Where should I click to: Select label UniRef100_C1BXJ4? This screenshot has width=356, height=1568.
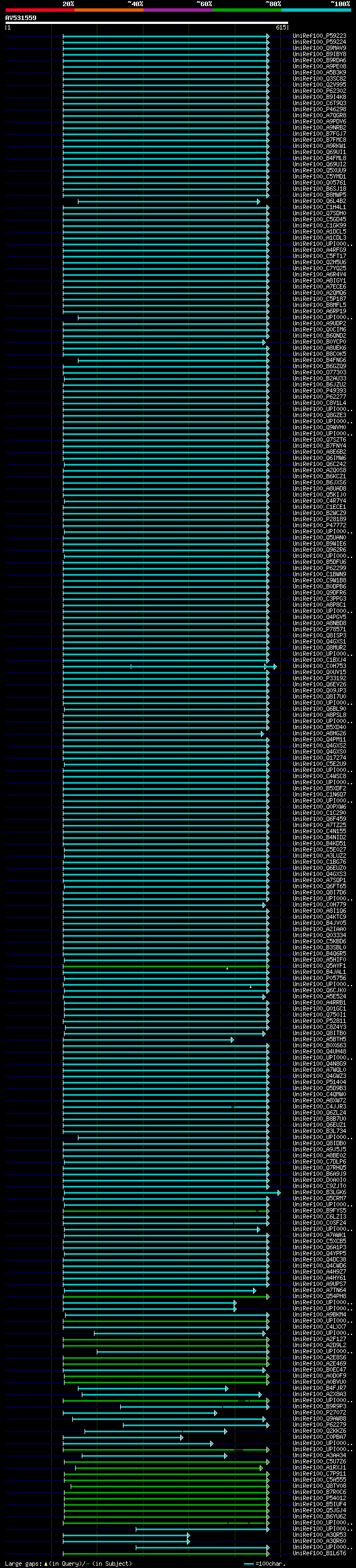click(x=319, y=660)
